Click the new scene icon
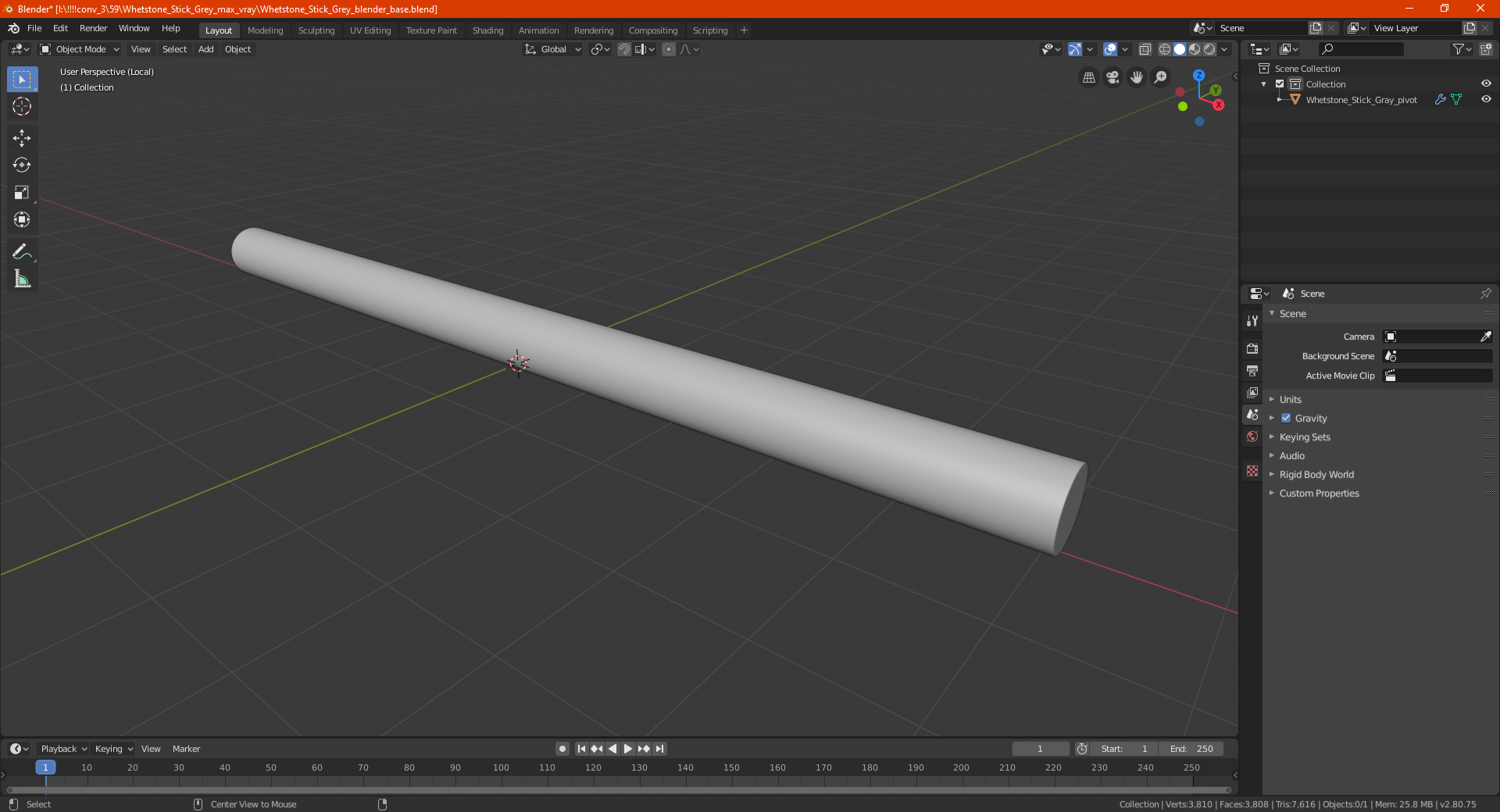This screenshot has width=1500, height=812. pyautogui.click(x=1316, y=28)
